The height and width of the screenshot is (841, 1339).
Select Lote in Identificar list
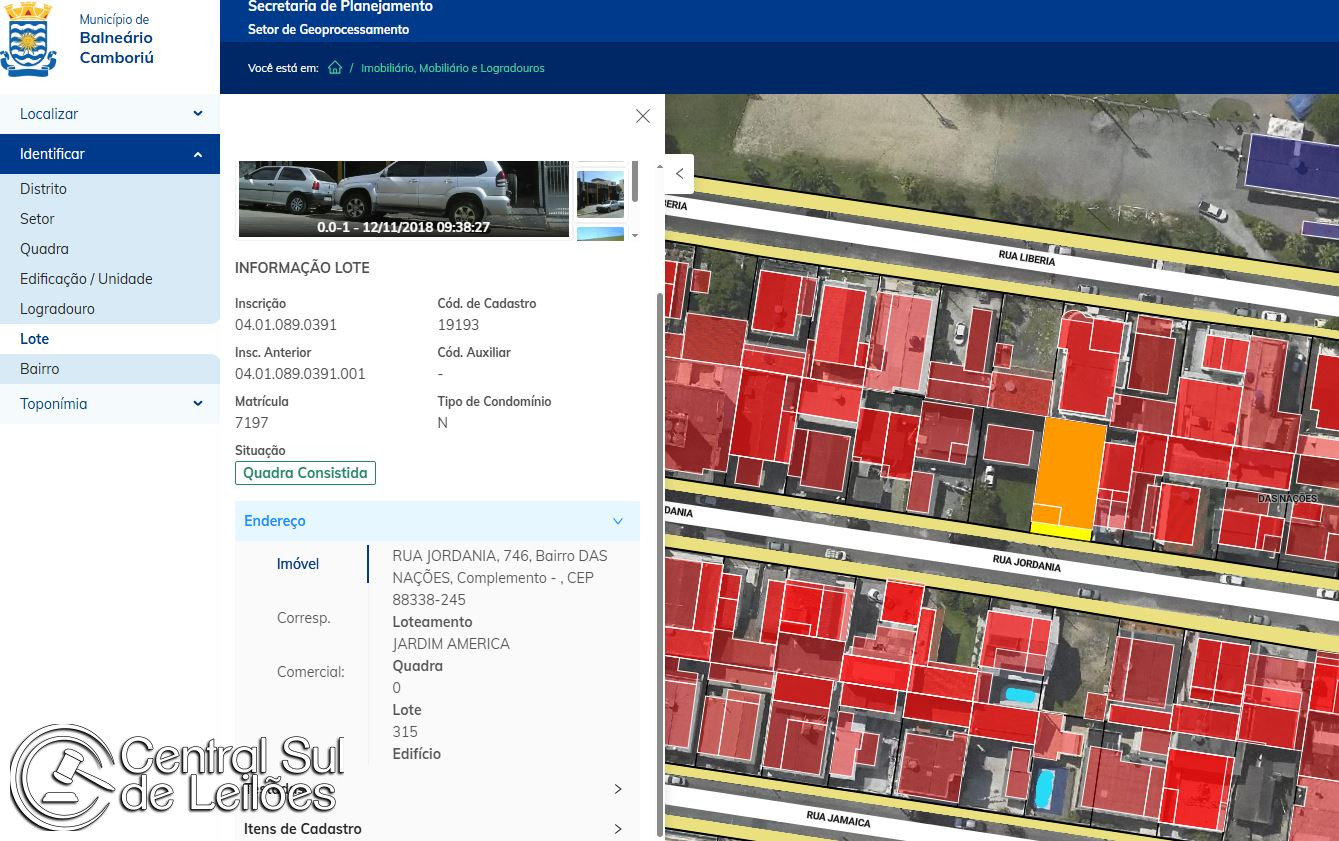click(x=34, y=339)
